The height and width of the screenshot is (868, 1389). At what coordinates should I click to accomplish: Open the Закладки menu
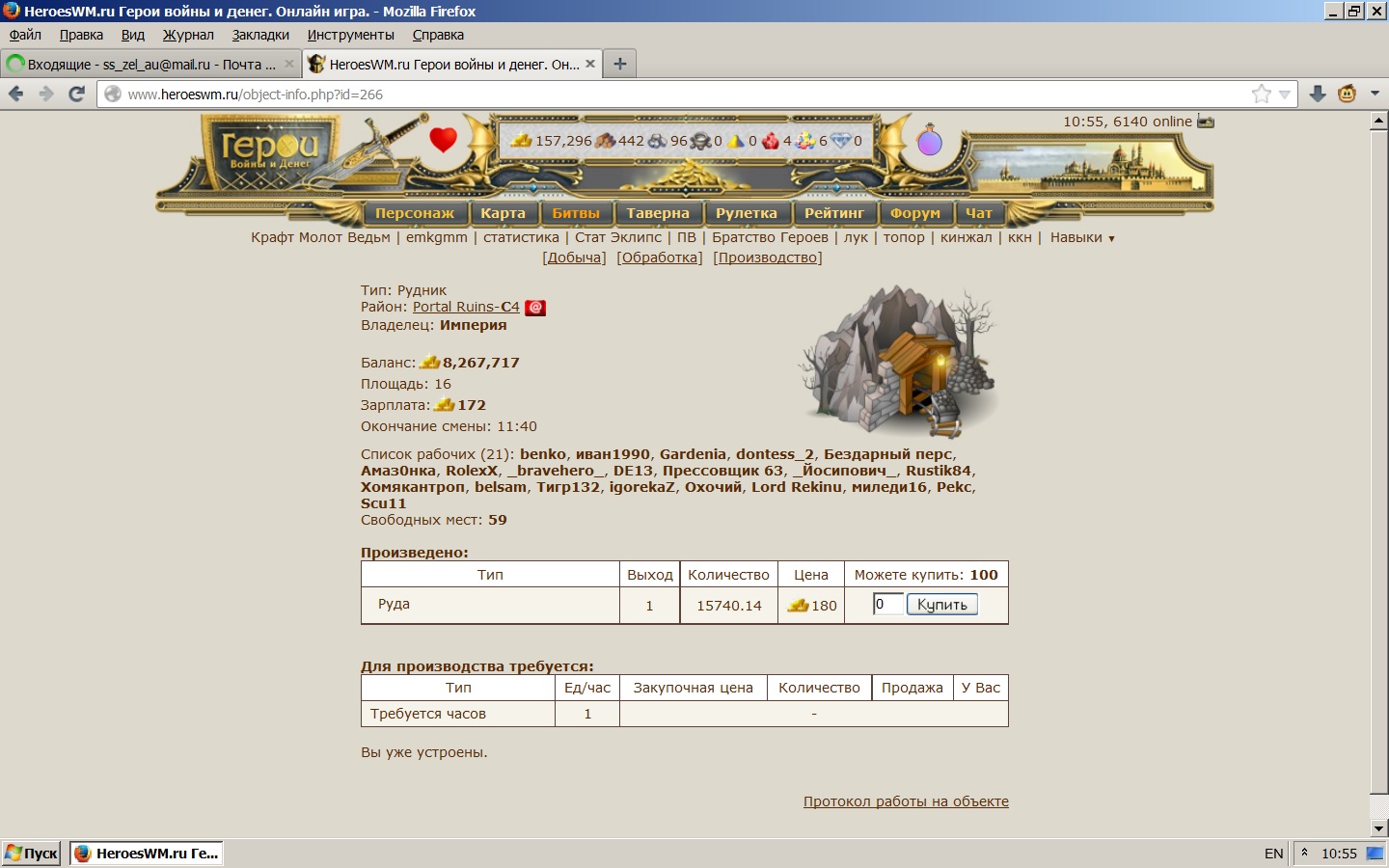tap(260, 35)
